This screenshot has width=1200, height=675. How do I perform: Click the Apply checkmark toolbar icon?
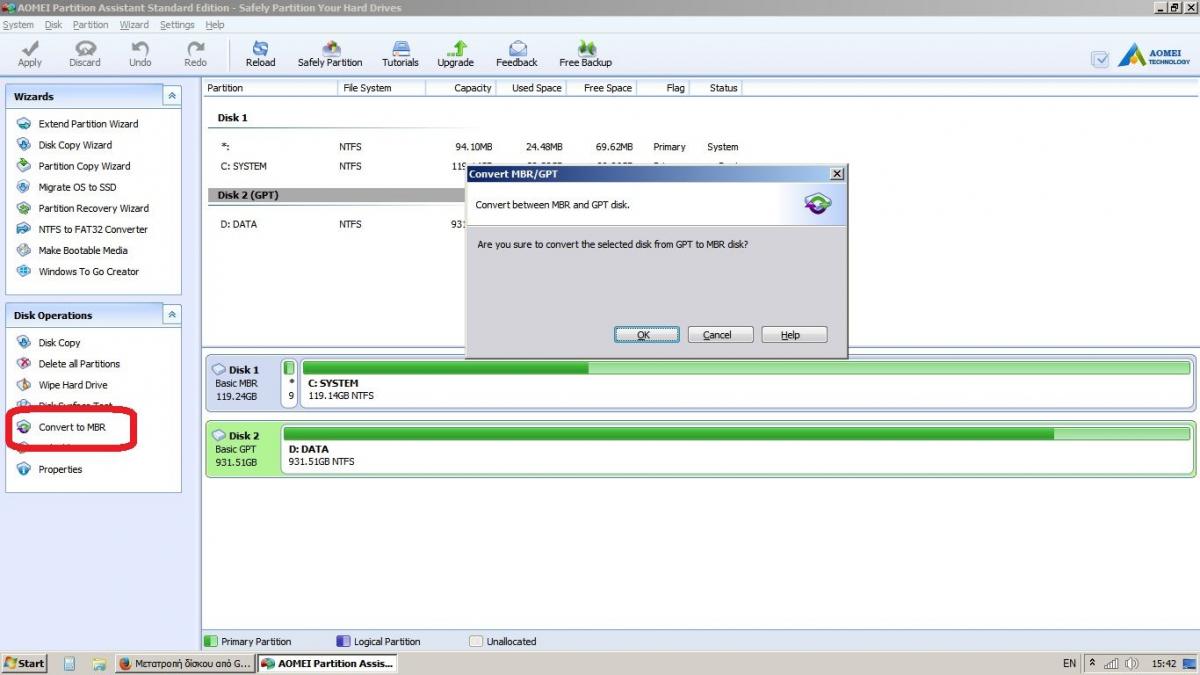click(x=30, y=54)
